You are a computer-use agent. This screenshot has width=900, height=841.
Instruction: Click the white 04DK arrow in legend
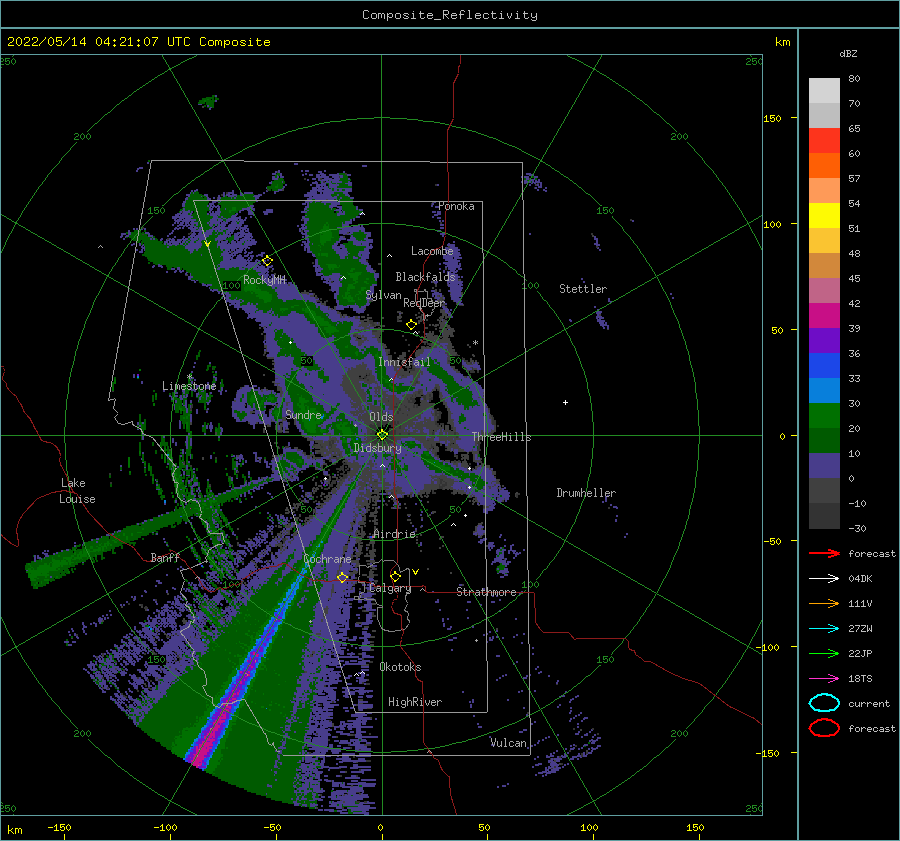[x=824, y=578]
